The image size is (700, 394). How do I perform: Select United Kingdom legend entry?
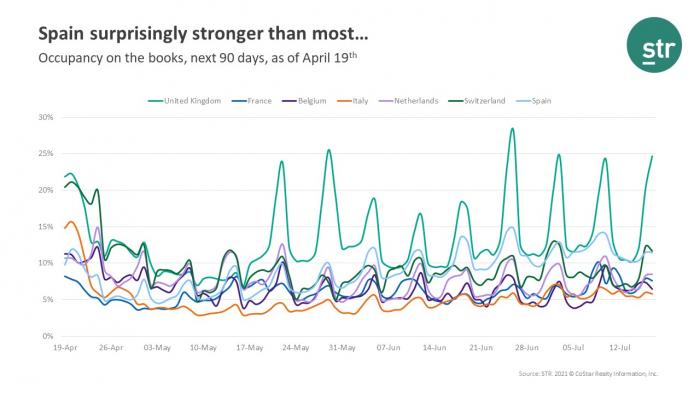184,101
